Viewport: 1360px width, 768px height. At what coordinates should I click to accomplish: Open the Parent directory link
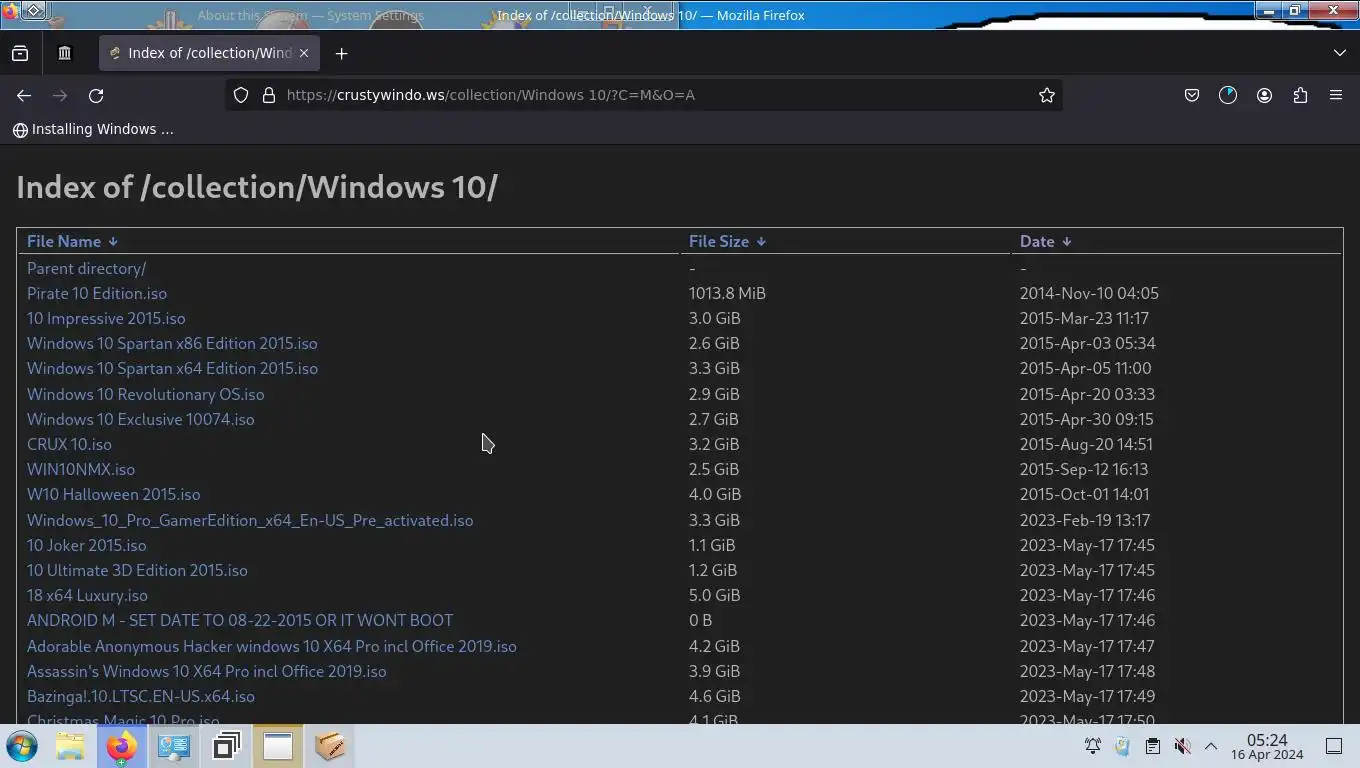point(86,268)
